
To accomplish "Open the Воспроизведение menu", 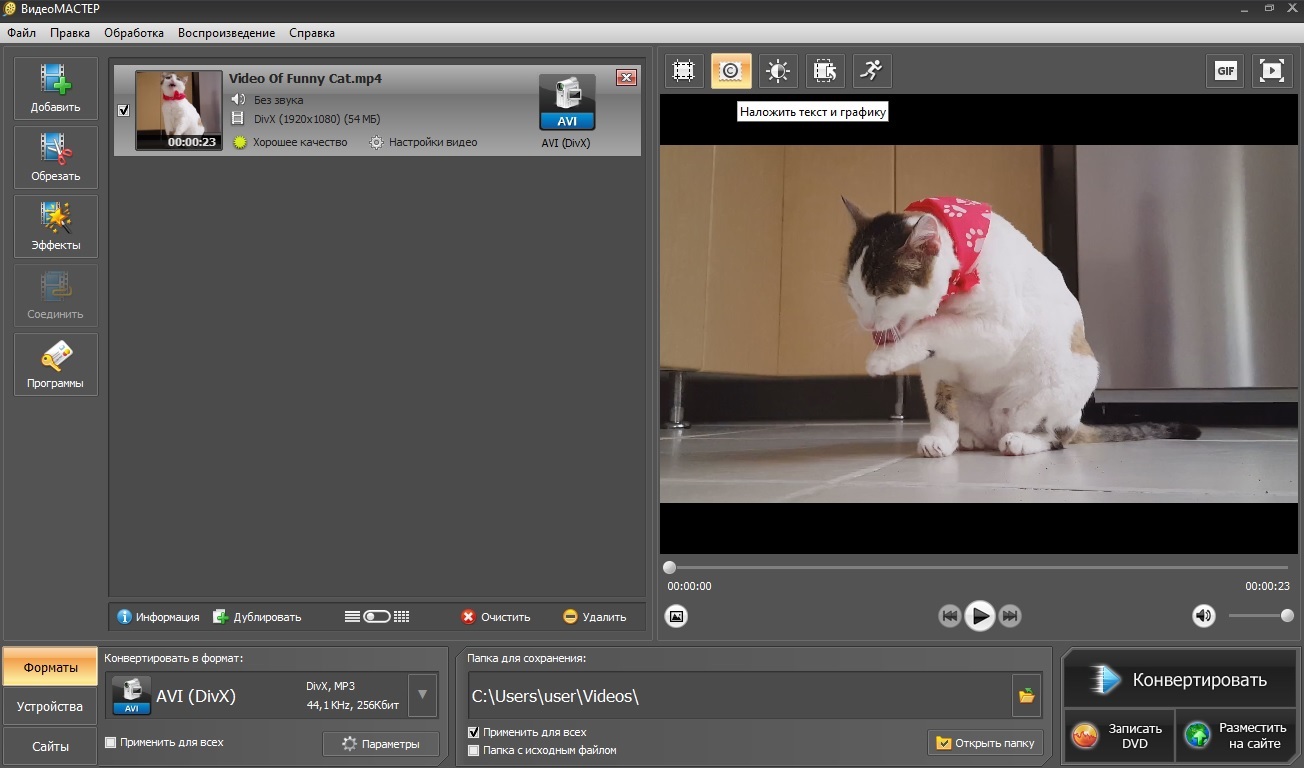I will pos(227,33).
